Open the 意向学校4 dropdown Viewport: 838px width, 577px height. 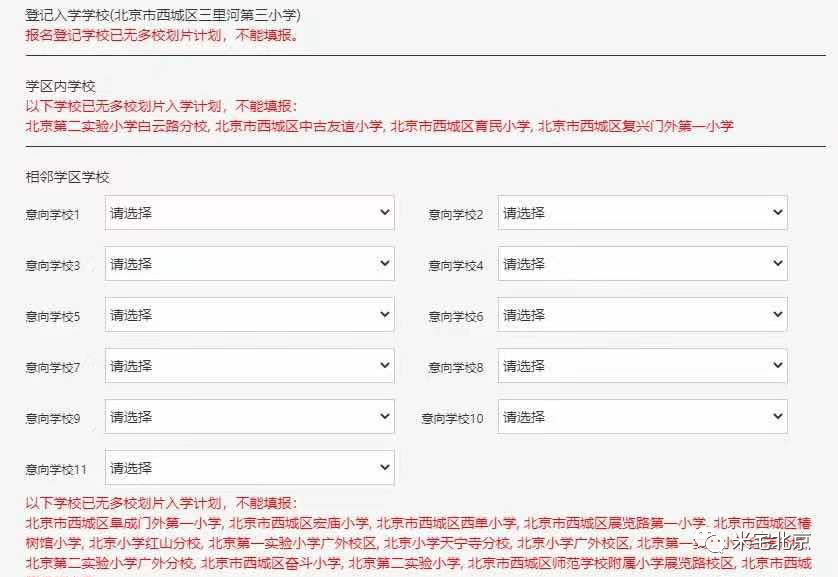(642, 263)
